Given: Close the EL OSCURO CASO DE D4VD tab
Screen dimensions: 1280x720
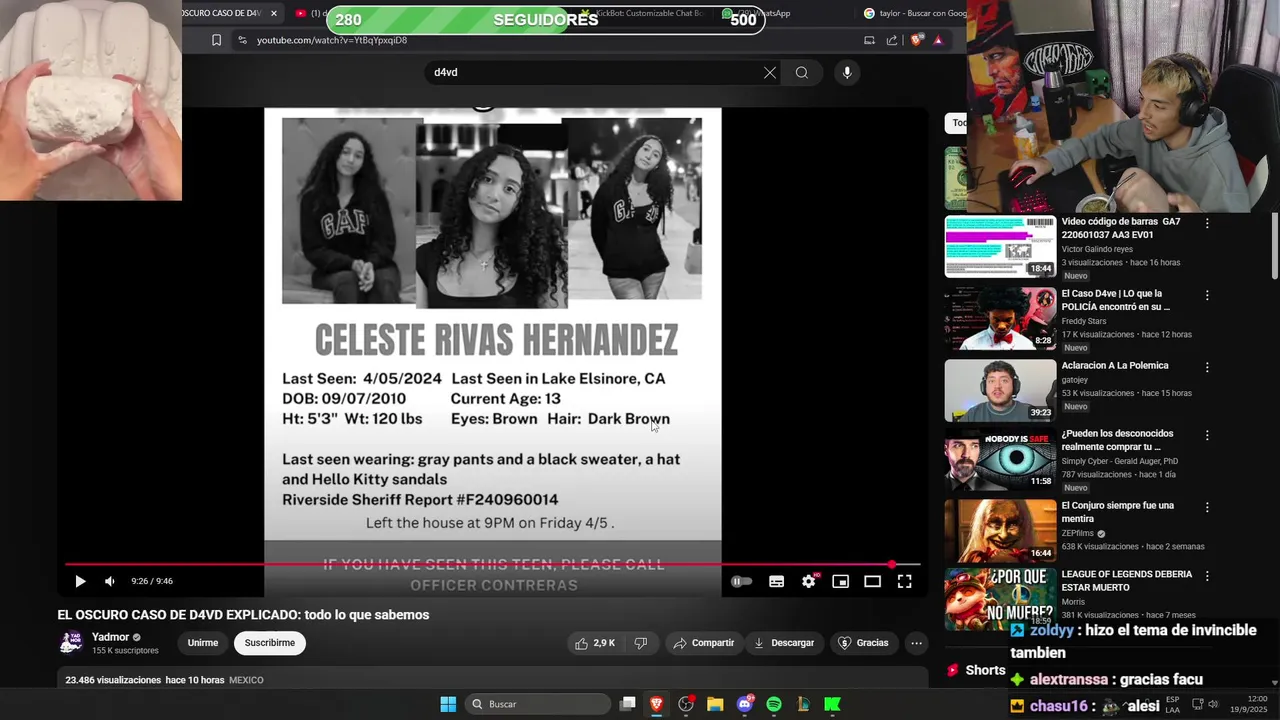Looking at the screenshot, I should point(274,13).
